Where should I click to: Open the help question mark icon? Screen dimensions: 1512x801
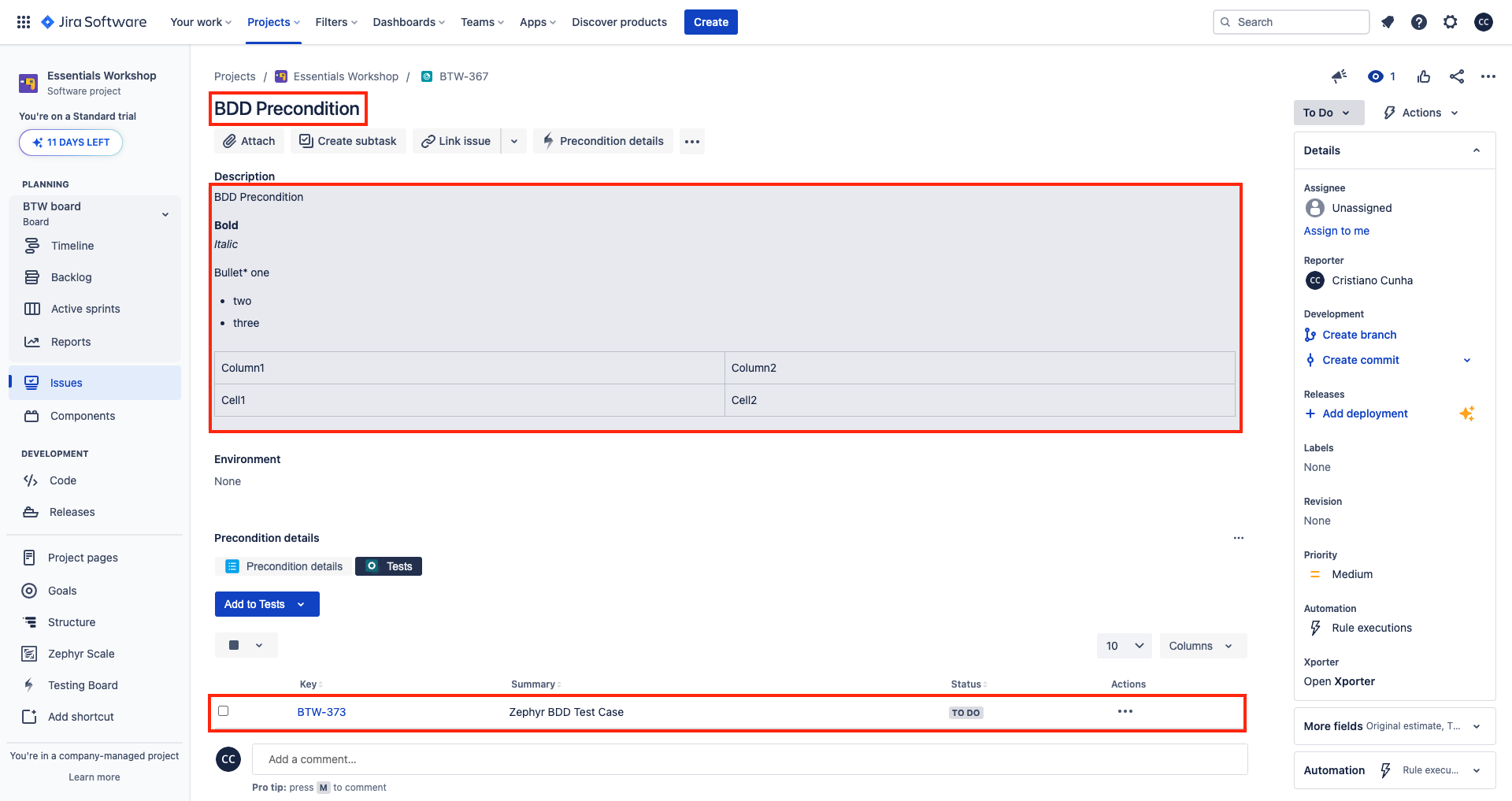point(1419,22)
